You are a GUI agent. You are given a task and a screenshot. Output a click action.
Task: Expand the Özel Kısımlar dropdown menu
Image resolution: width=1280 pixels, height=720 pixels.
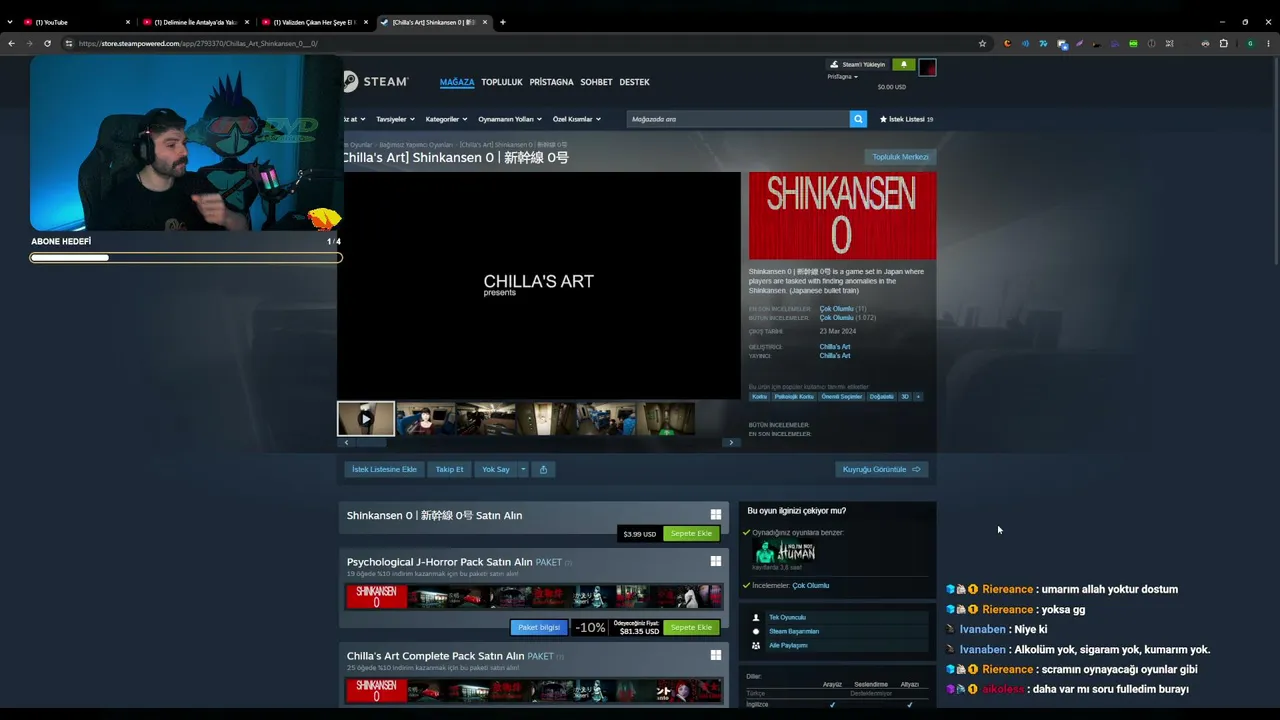576,119
